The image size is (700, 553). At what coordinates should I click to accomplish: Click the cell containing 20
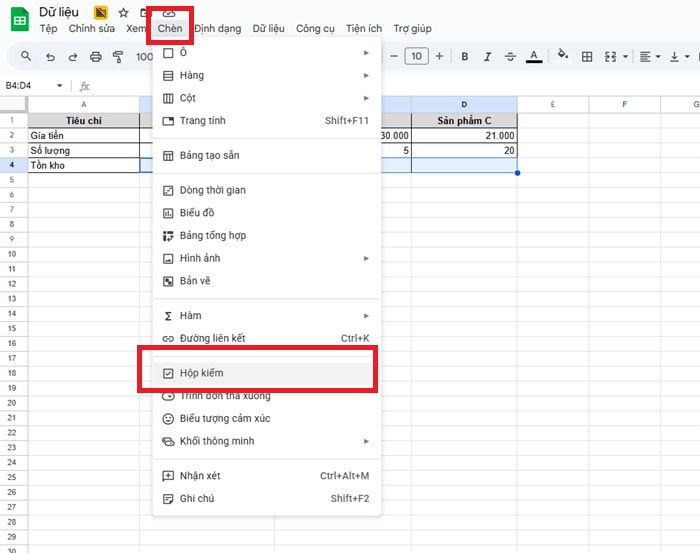coord(464,150)
